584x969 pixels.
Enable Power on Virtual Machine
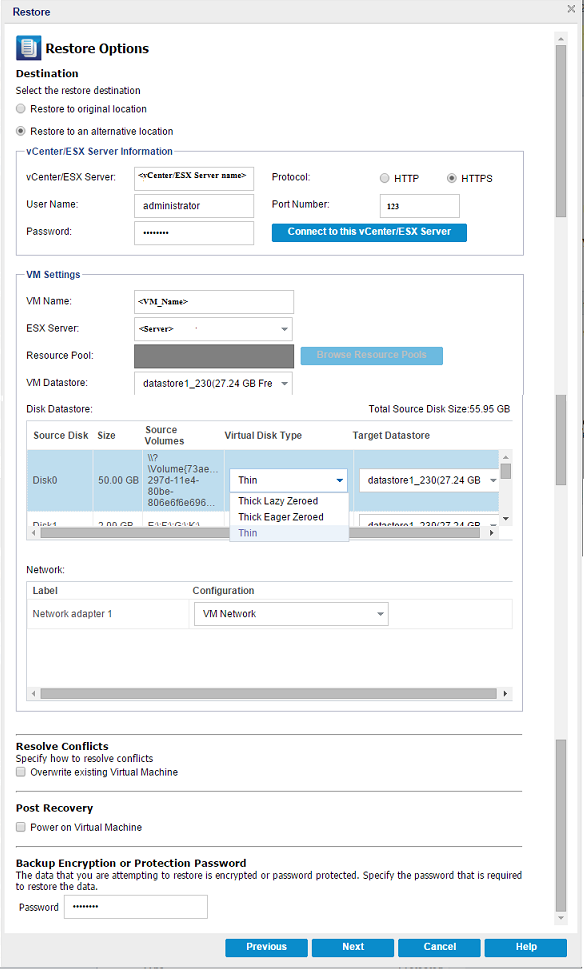(21, 827)
